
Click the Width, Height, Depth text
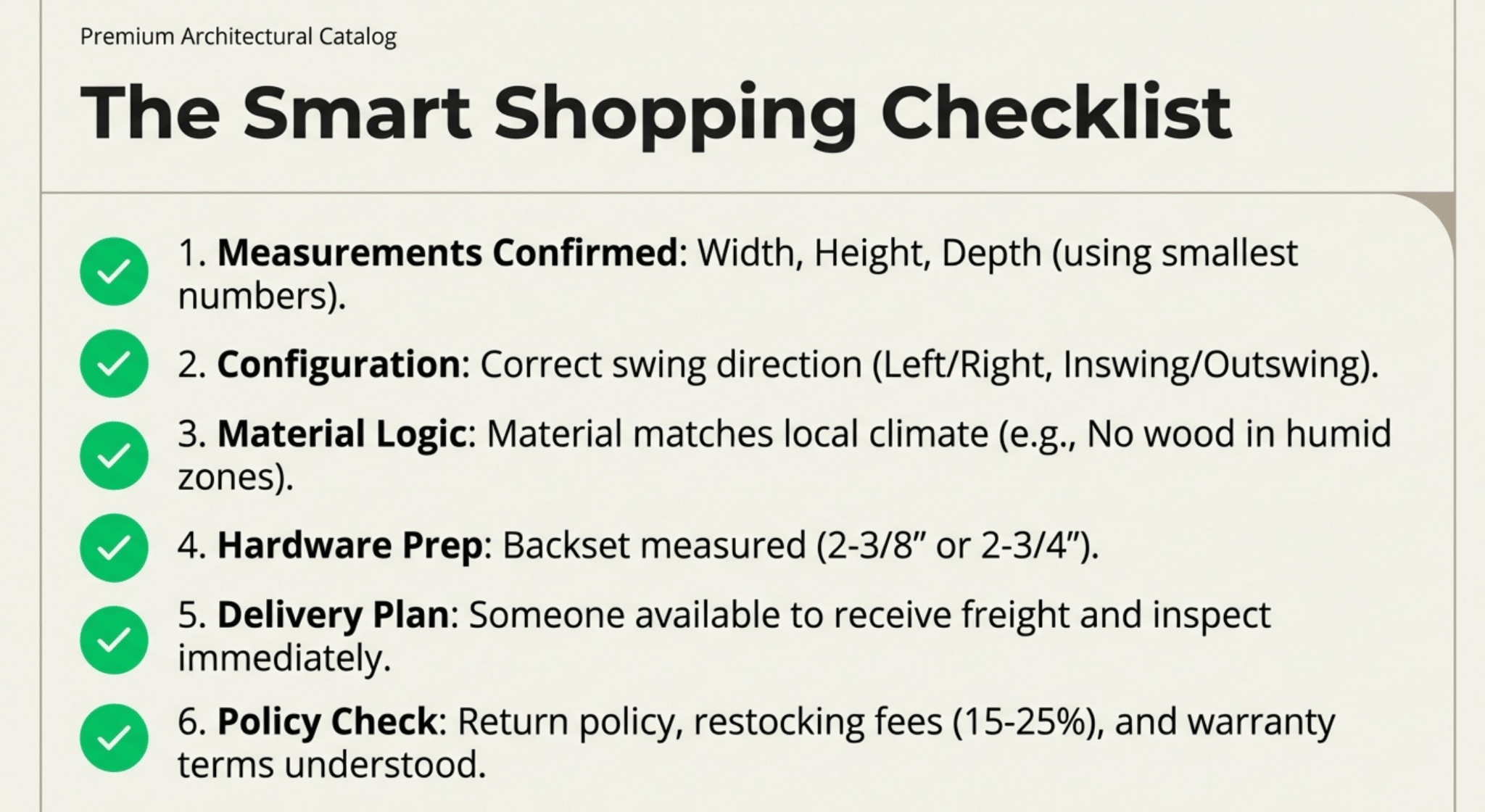coord(867,253)
